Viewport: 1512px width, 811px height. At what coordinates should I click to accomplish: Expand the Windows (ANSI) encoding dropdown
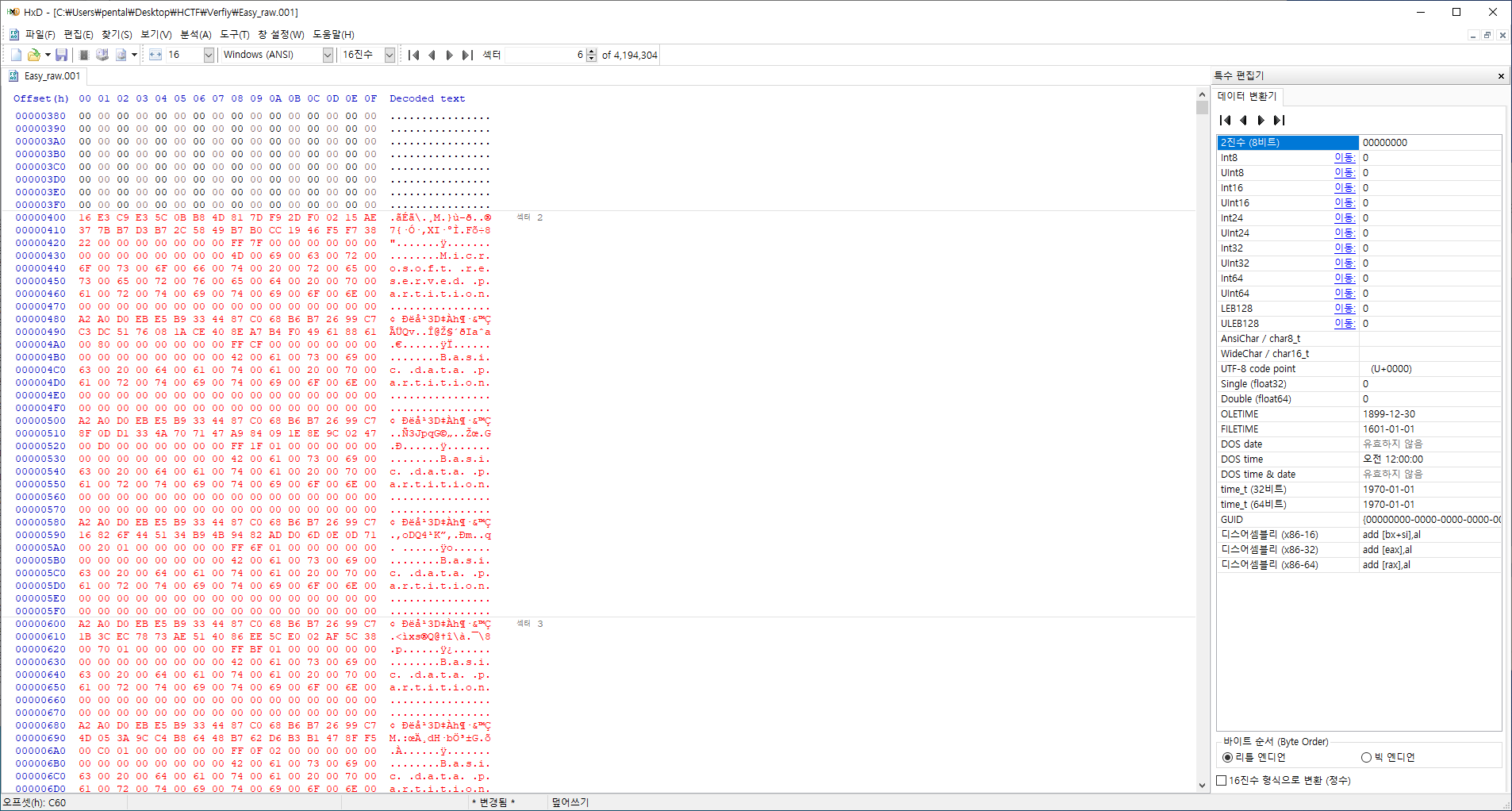[x=328, y=55]
